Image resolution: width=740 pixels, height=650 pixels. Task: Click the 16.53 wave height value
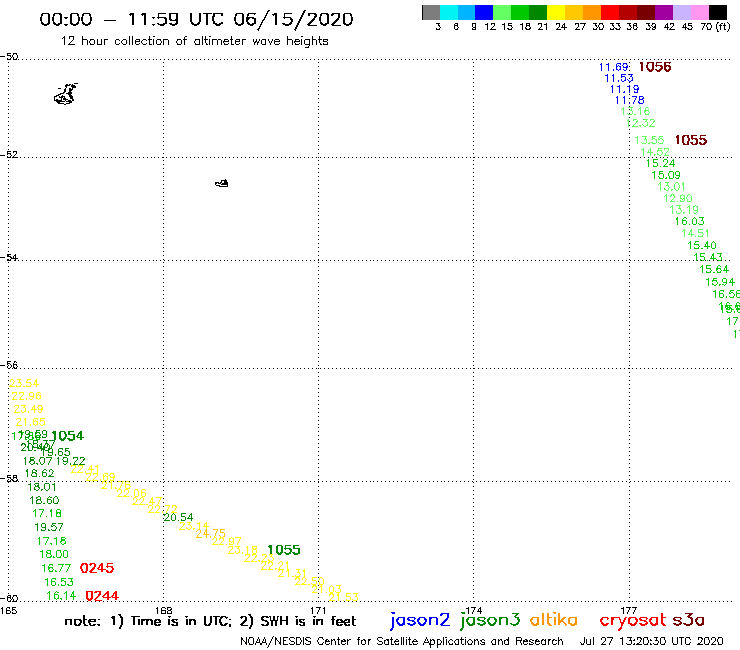pos(59,582)
